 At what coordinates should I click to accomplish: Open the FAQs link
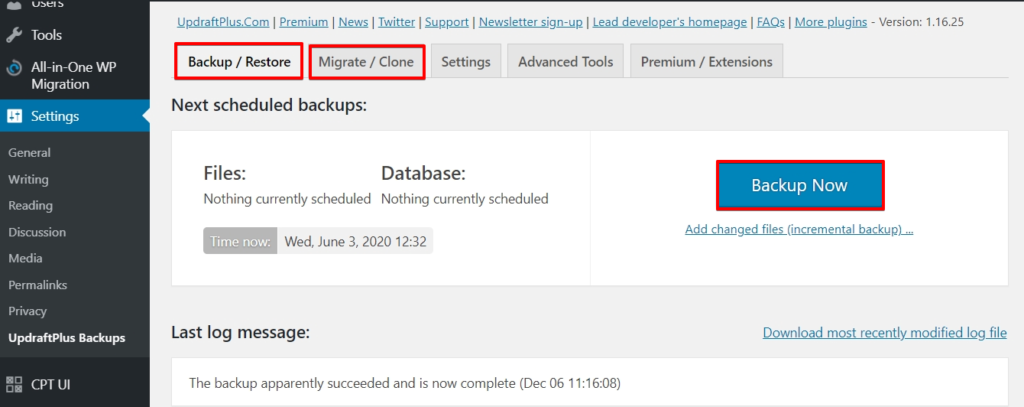[x=771, y=22]
